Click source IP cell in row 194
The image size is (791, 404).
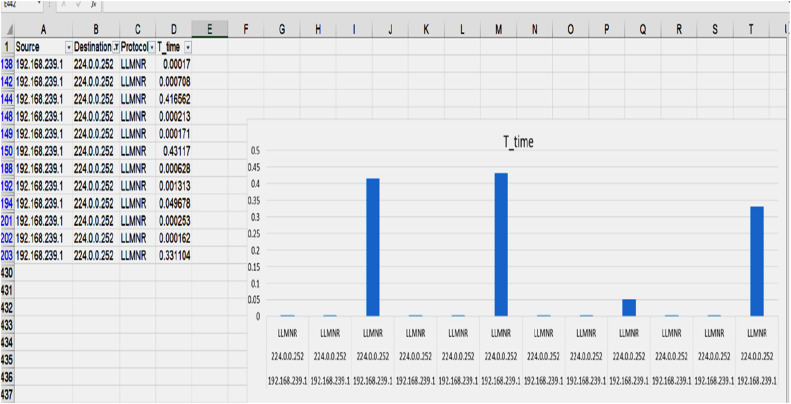coord(43,203)
